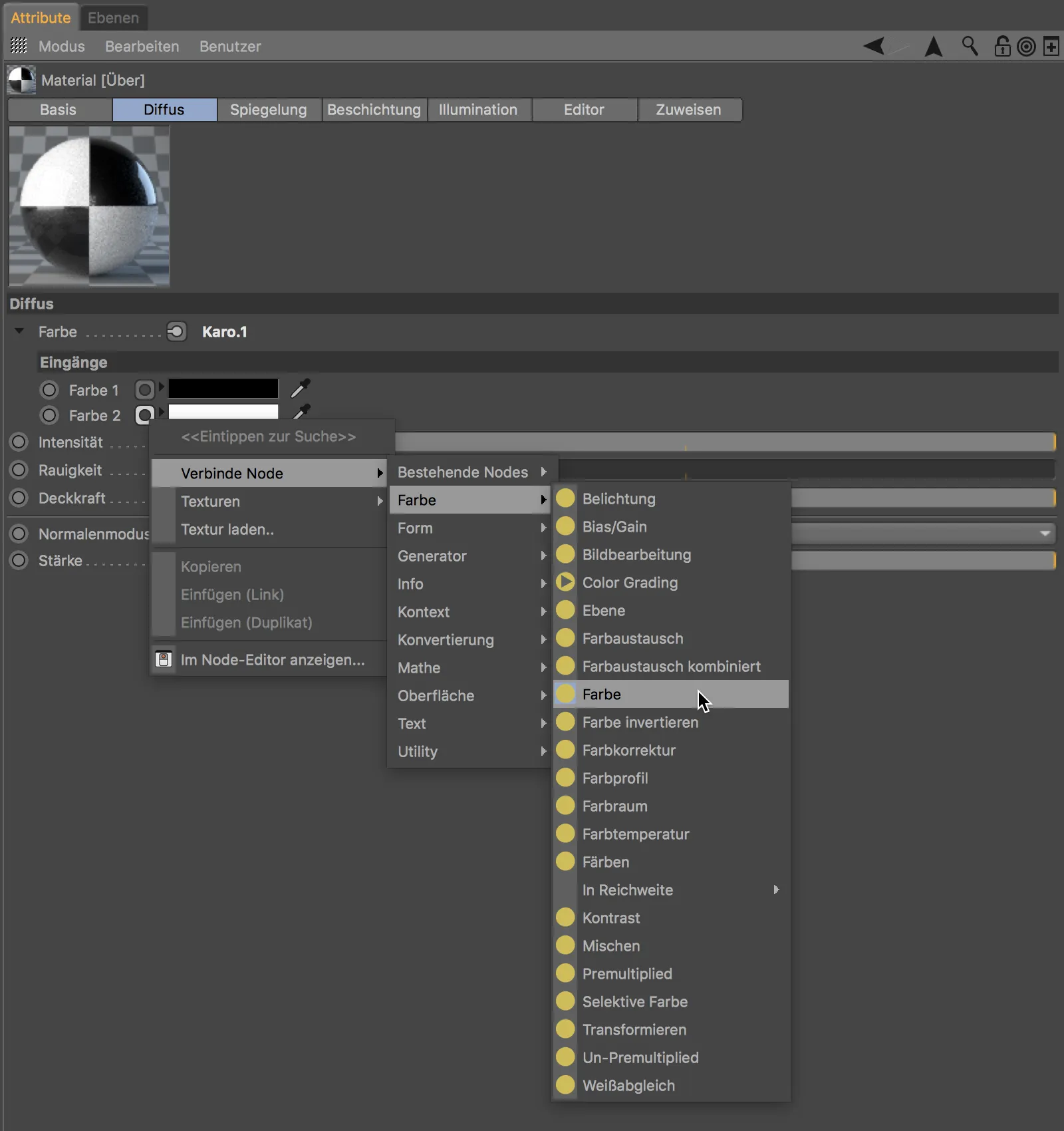This screenshot has width=1064, height=1131.
Task: Click the white Farbe 2 color swatch
Action: pos(223,412)
